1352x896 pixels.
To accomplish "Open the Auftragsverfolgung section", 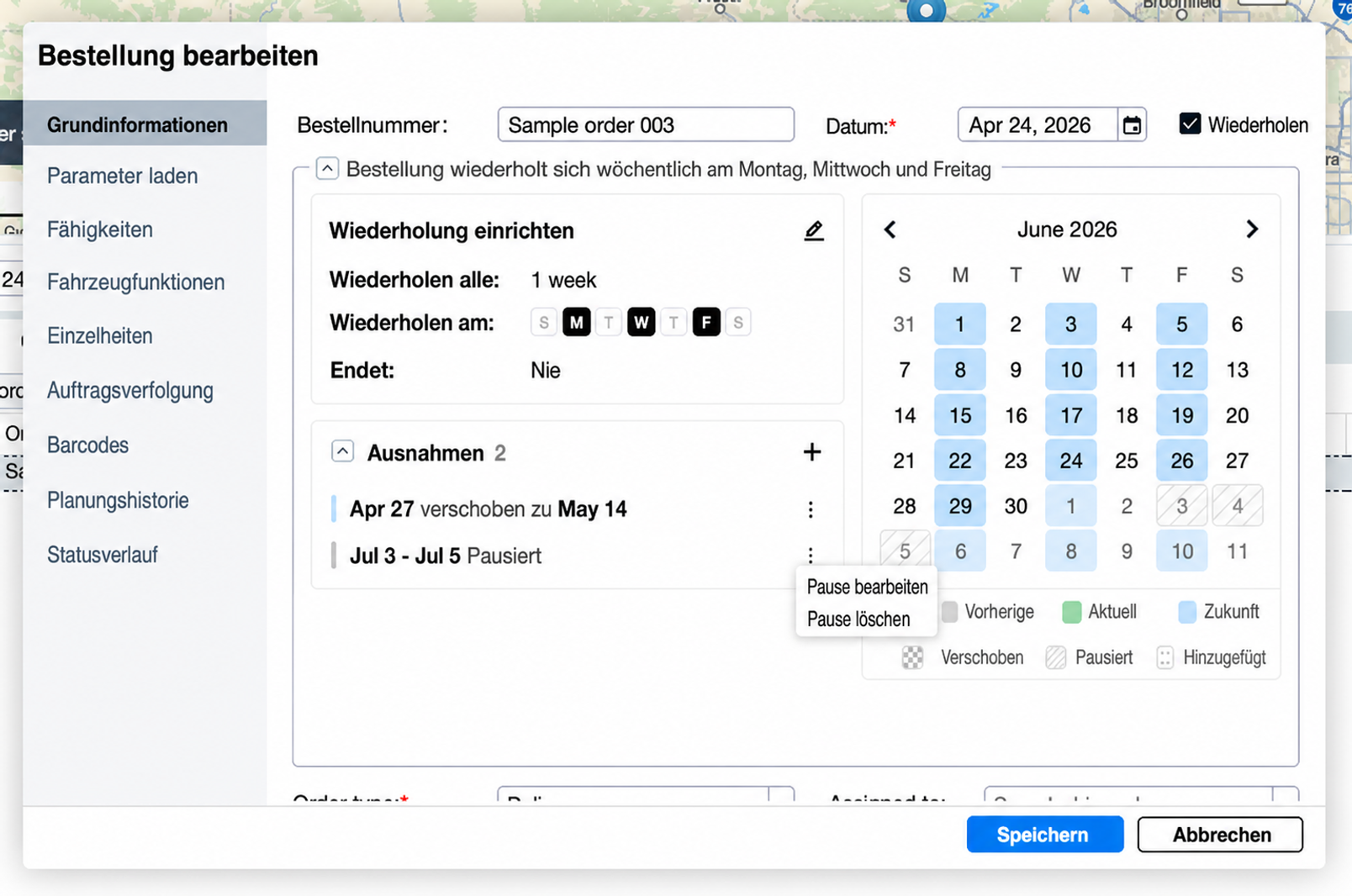I will point(130,390).
